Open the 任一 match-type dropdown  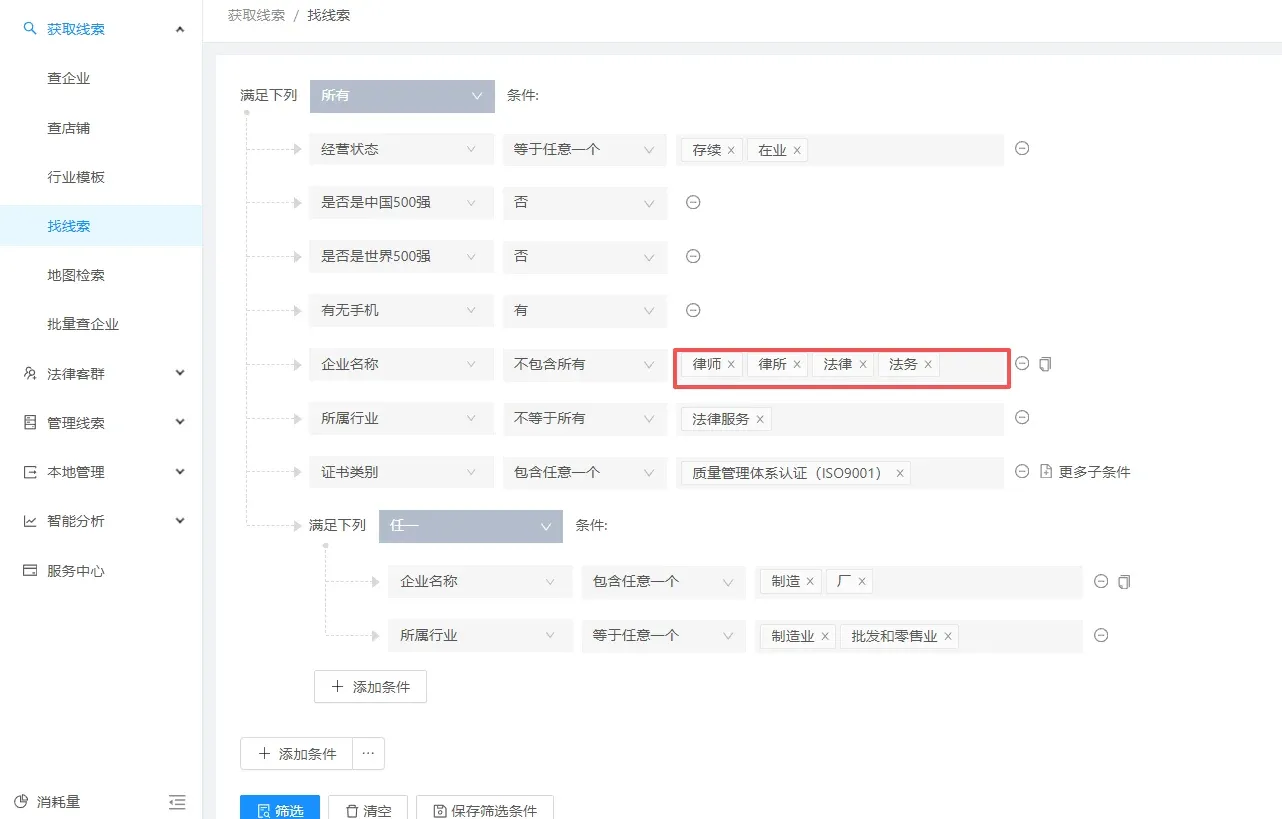pos(471,526)
